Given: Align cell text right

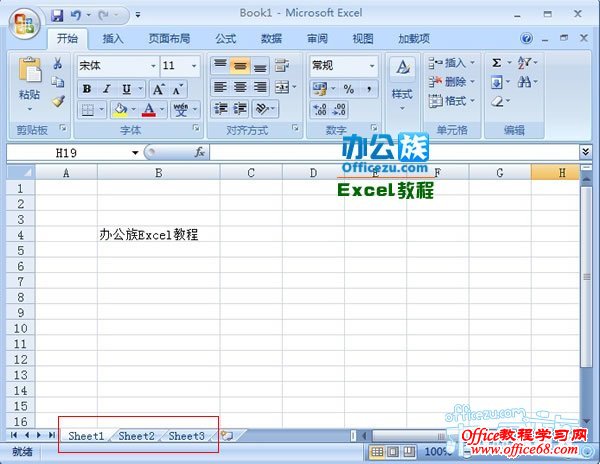Looking at the screenshot, I should [x=260, y=87].
